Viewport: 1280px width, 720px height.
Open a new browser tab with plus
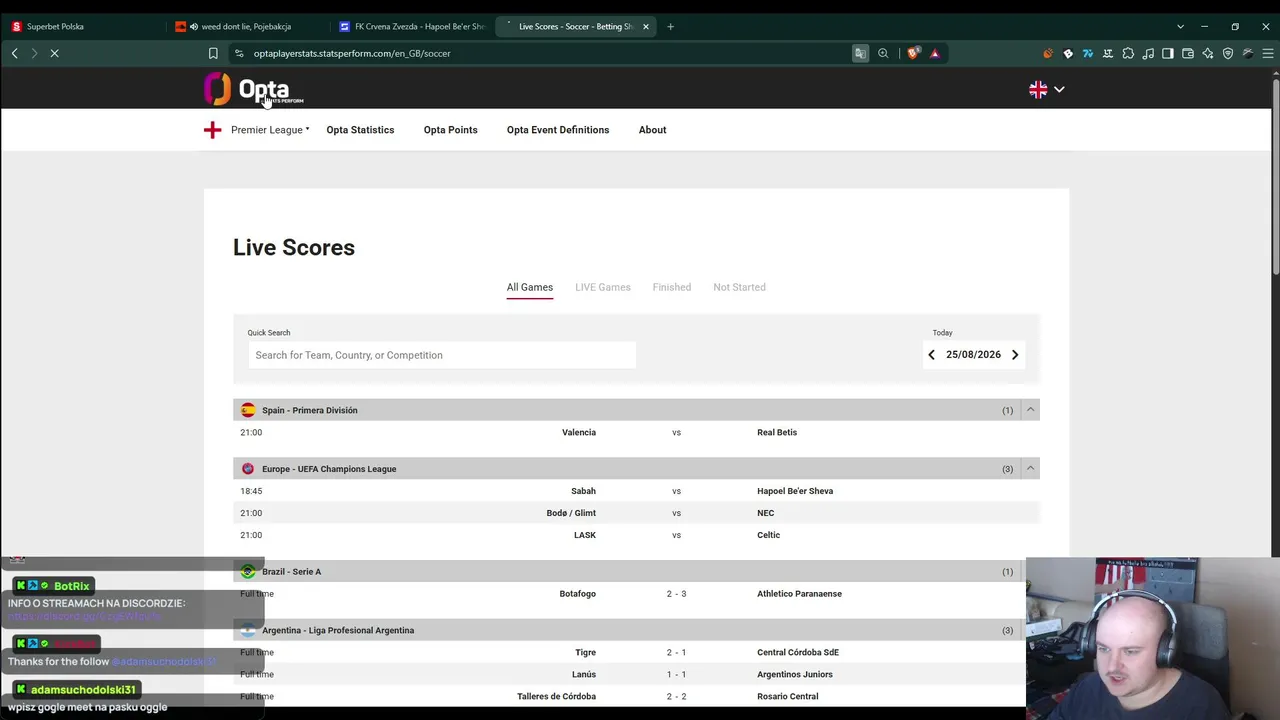point(670,26)
